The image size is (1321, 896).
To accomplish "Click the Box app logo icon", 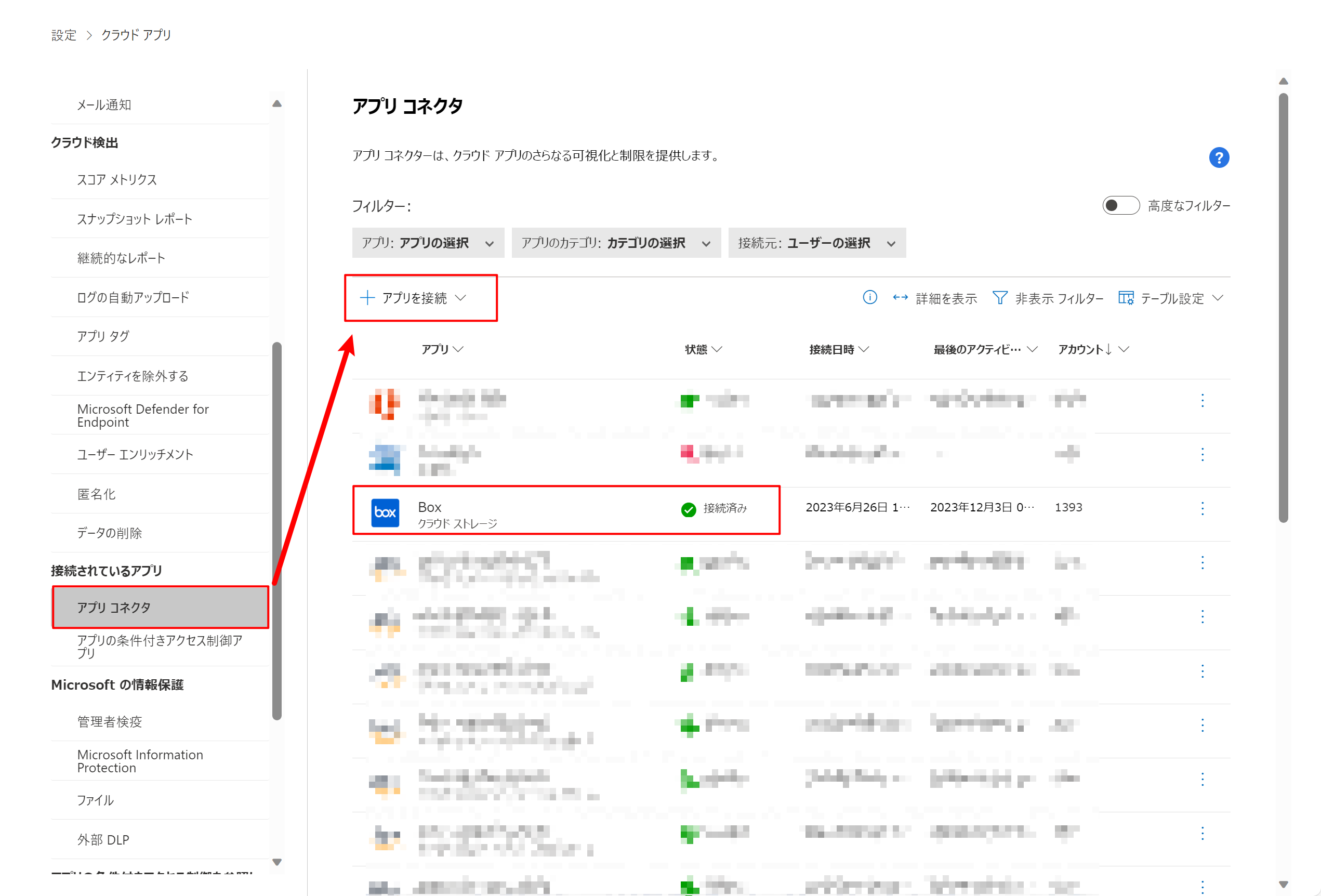I will click(x=385, y=512).
